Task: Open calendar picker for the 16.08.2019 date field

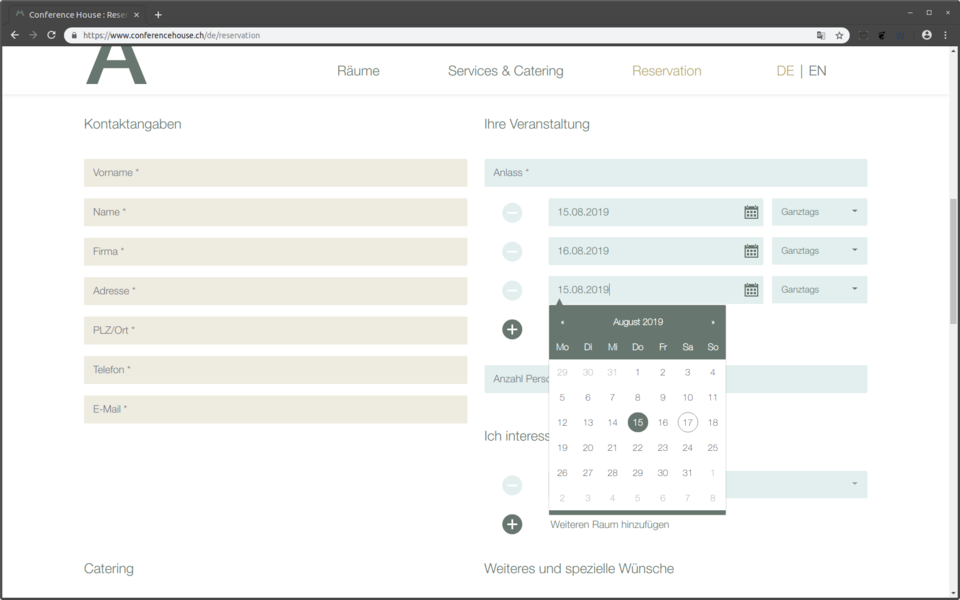Action: 751,251
